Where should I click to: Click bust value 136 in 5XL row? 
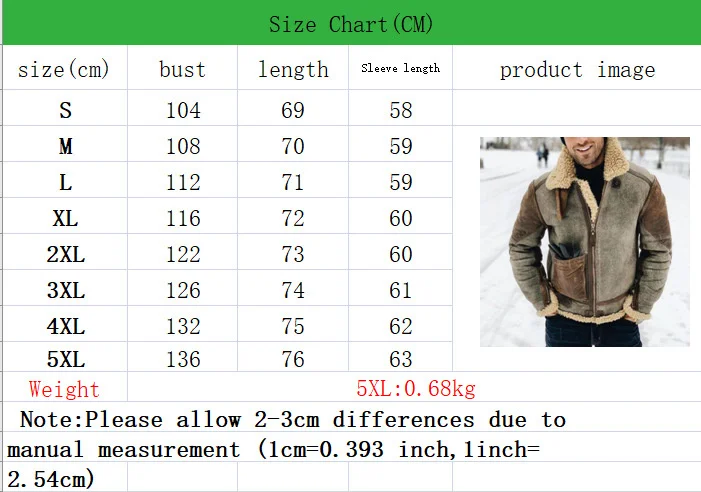pyautogui.click(x=182, y=357)
